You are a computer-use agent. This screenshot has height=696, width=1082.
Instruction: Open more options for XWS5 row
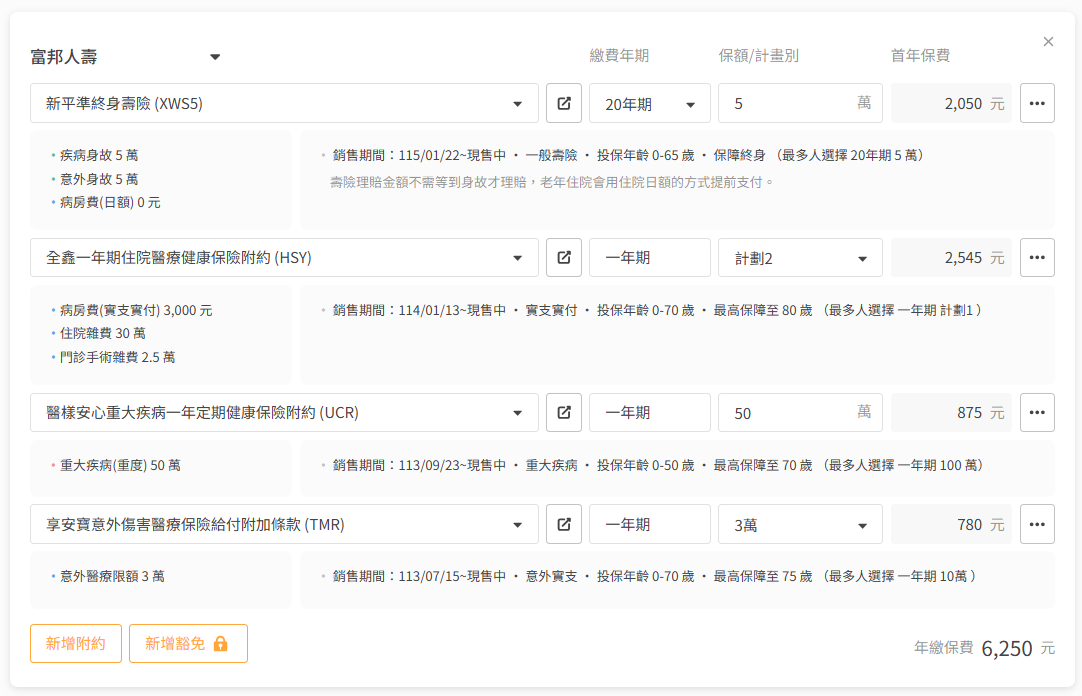coord(1037,103)
